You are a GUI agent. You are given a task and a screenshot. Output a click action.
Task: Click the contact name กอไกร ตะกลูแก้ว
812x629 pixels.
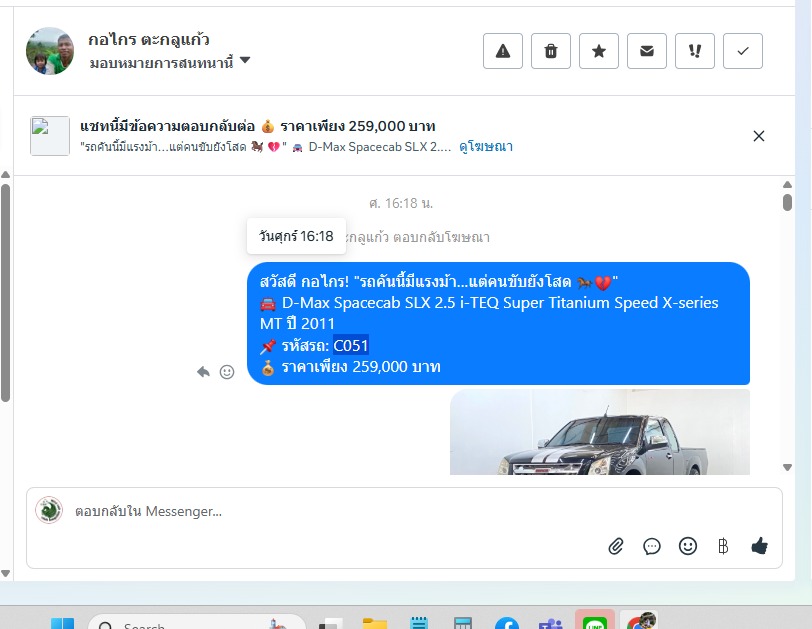tap(149, 39)
